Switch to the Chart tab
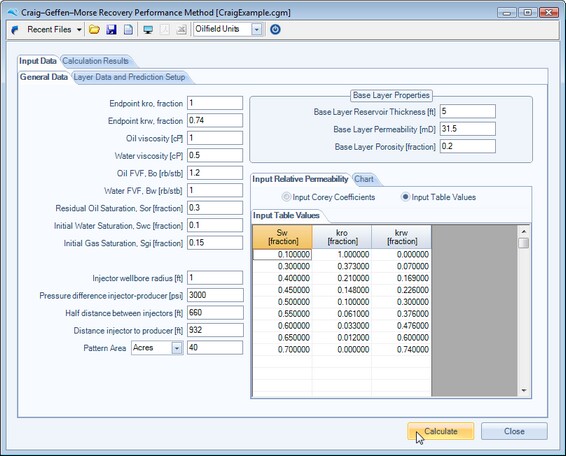This screenshot has width=566, height=456. pos(364,179)
